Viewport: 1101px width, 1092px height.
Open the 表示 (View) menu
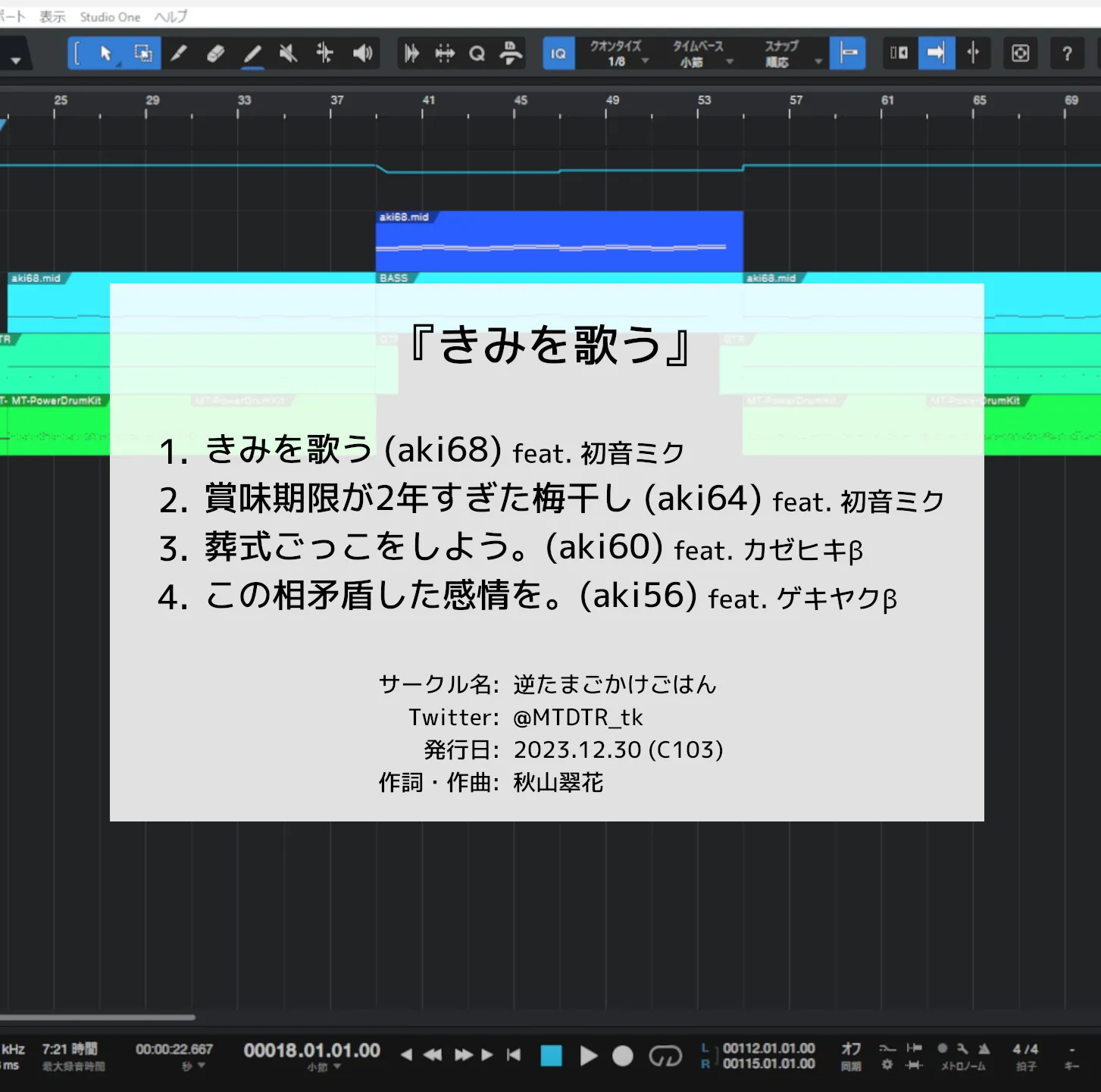tap(52, 17)
